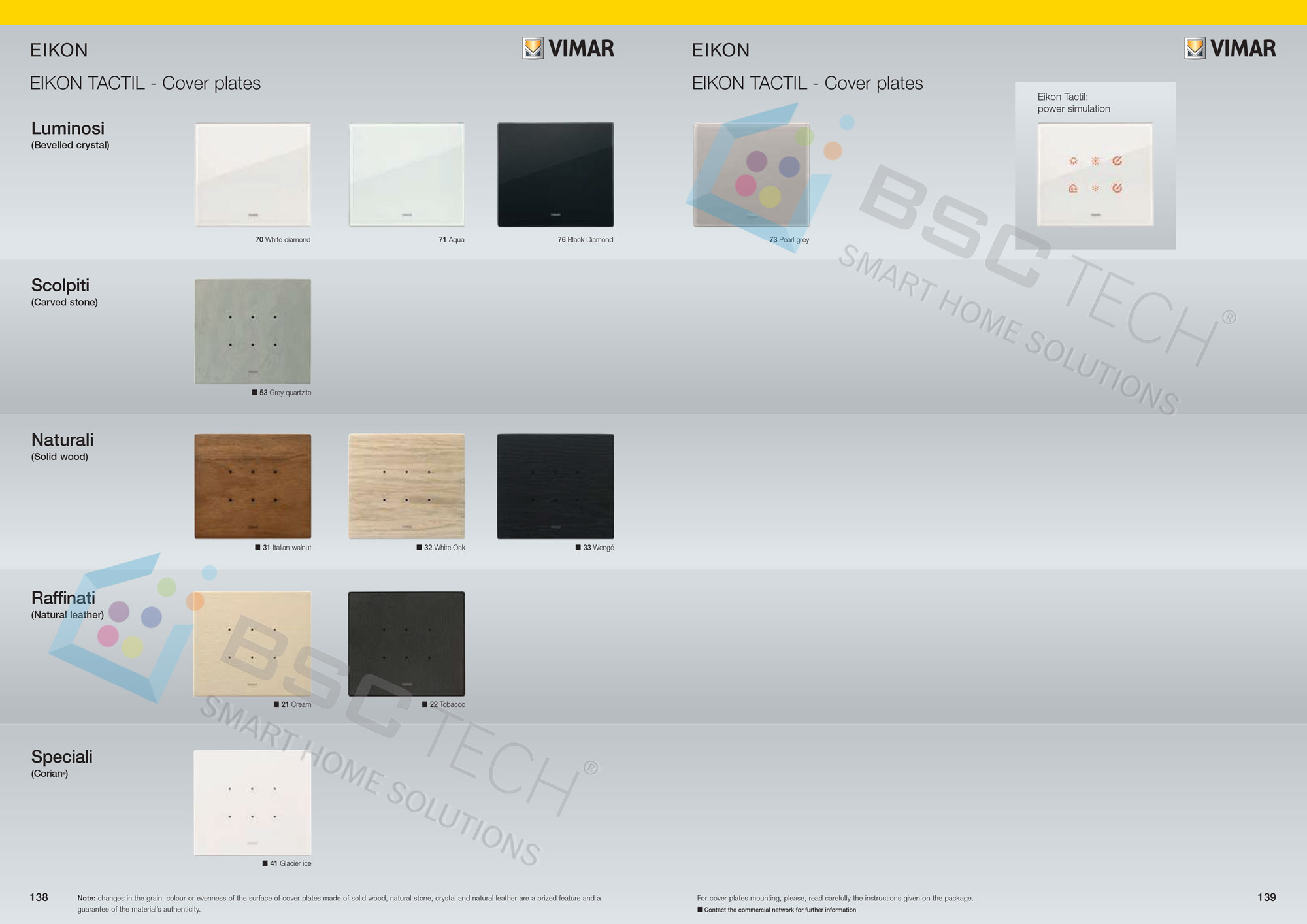Select the 70 White diamond cover plate
Screen dimensions: 1307x924
[x=253, y=174]
